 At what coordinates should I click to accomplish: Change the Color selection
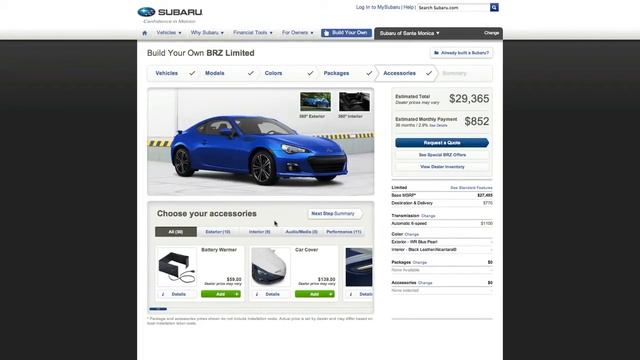[412, 234]
